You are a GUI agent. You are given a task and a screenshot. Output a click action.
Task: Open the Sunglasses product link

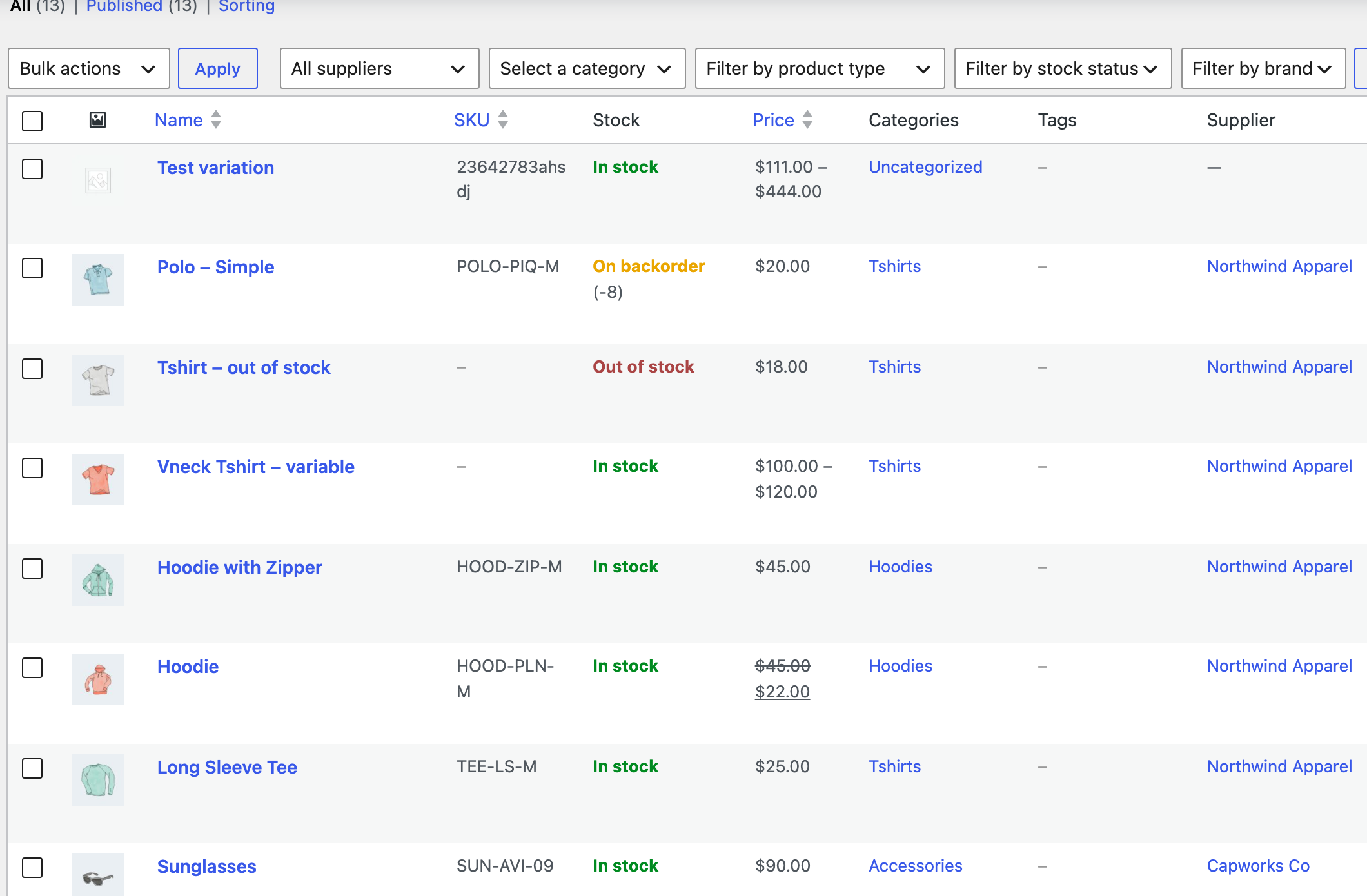pyautogui.click(x=207, y=866)
